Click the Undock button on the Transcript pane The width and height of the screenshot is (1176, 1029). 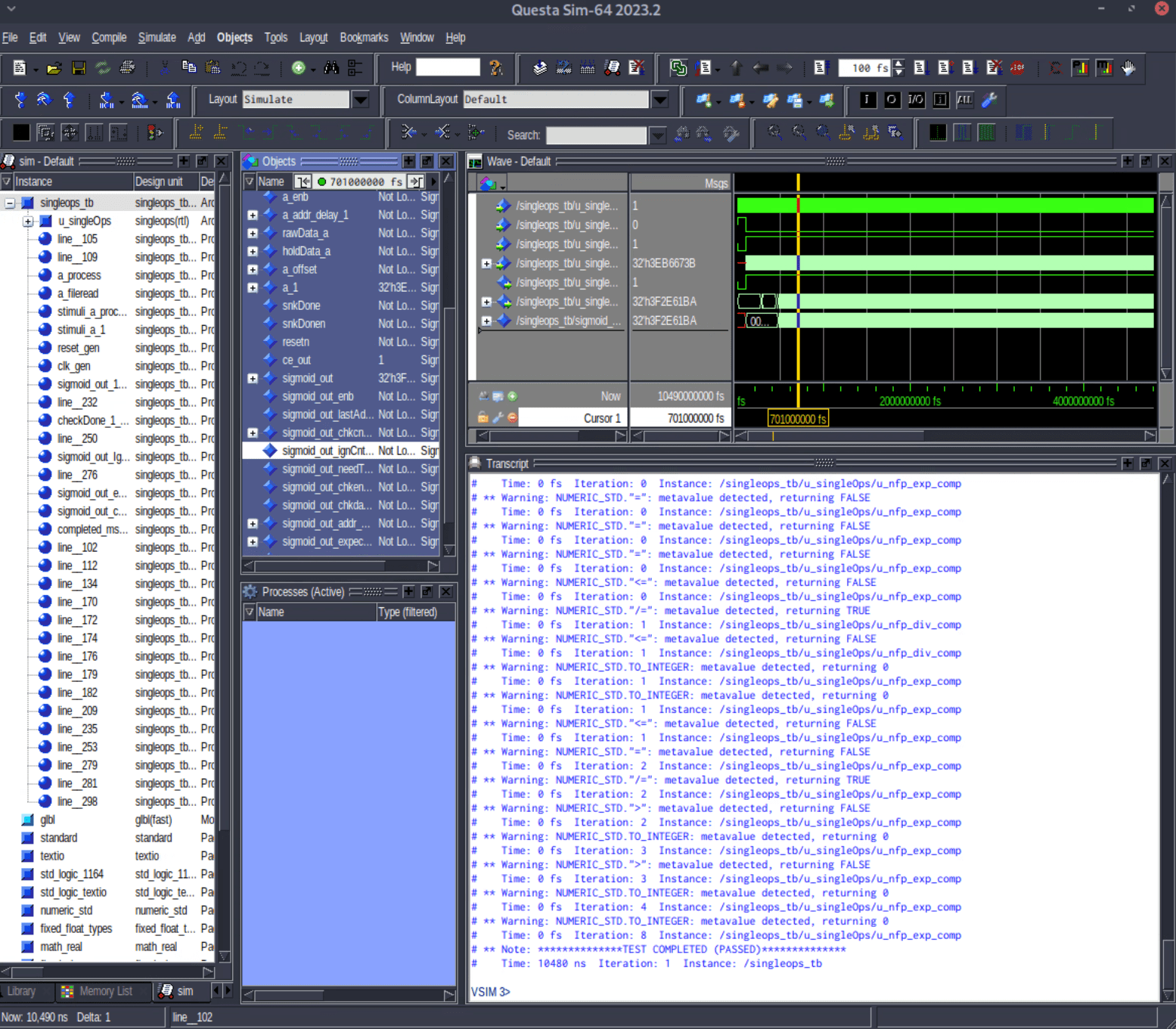[x=1146, y=463]
